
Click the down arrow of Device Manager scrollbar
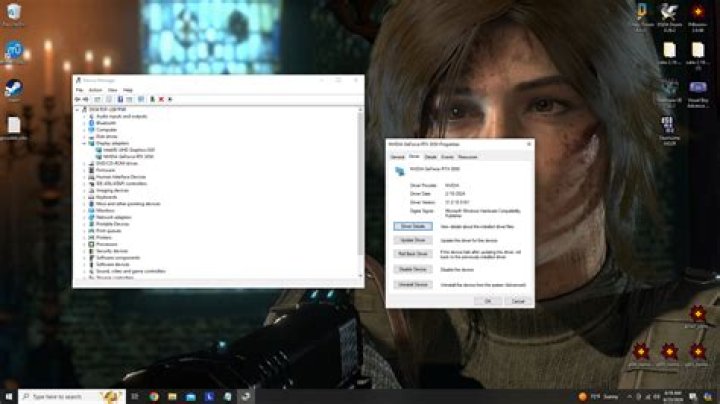[360, 276]
